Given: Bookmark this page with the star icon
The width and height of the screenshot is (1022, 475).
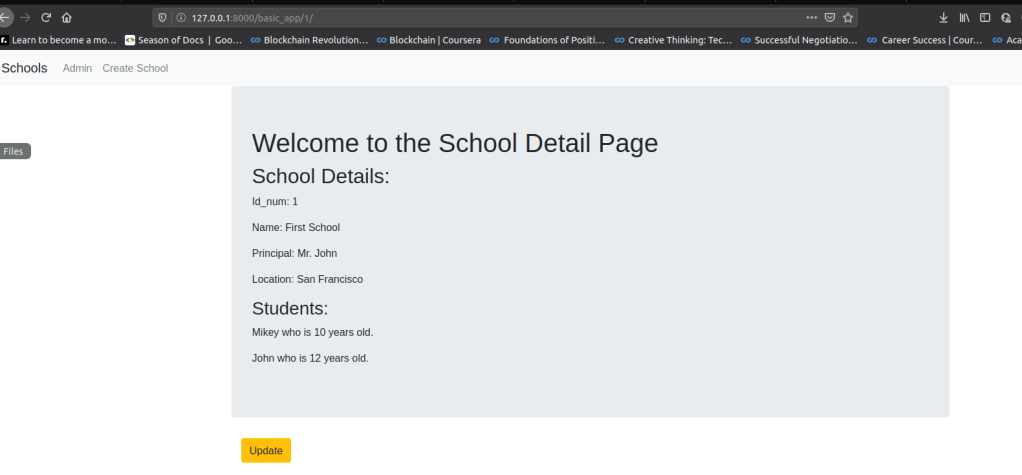Looking at the screenshot, I should pyautogui.click(x=848, y=17).
